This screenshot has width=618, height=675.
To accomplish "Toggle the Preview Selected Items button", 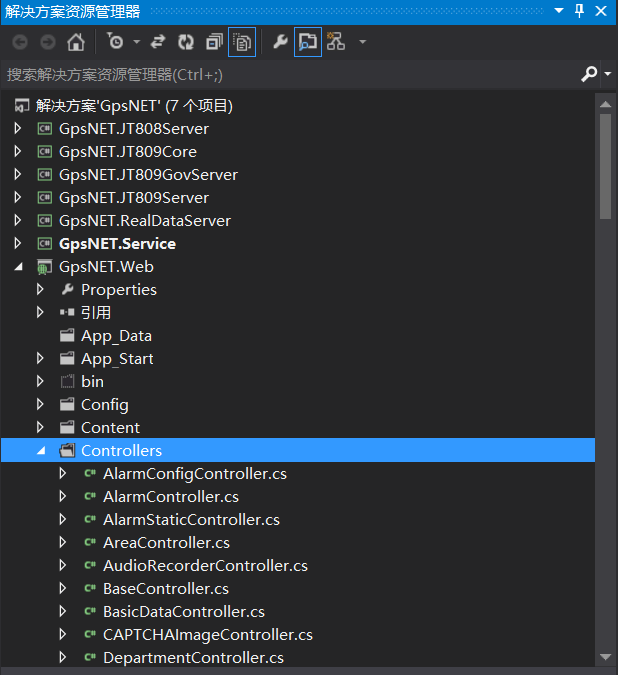I will pos(308,42).
